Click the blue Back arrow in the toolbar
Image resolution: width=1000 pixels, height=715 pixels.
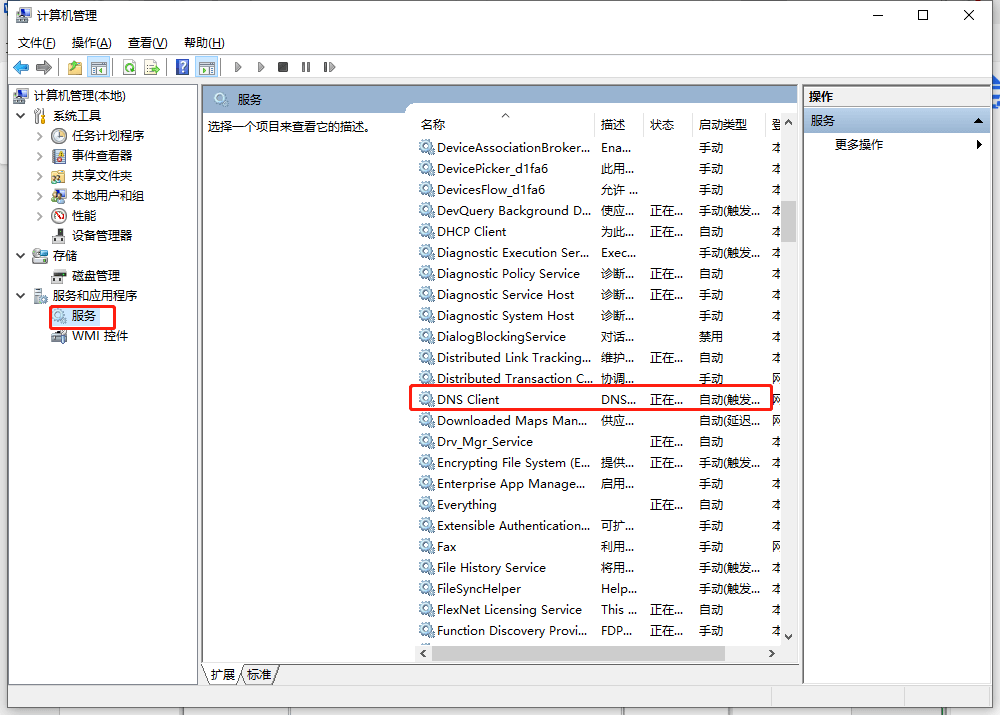point(21,67)
